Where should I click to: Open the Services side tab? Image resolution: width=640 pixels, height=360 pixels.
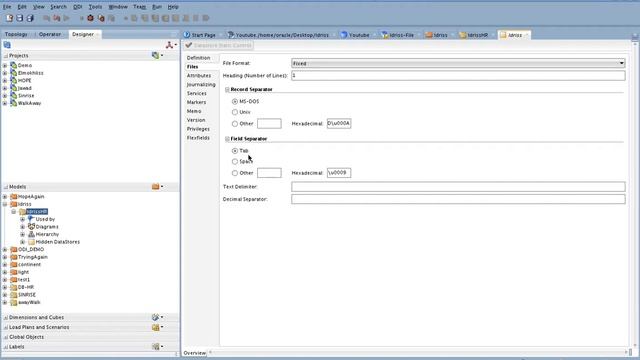(x=196, y=93)
